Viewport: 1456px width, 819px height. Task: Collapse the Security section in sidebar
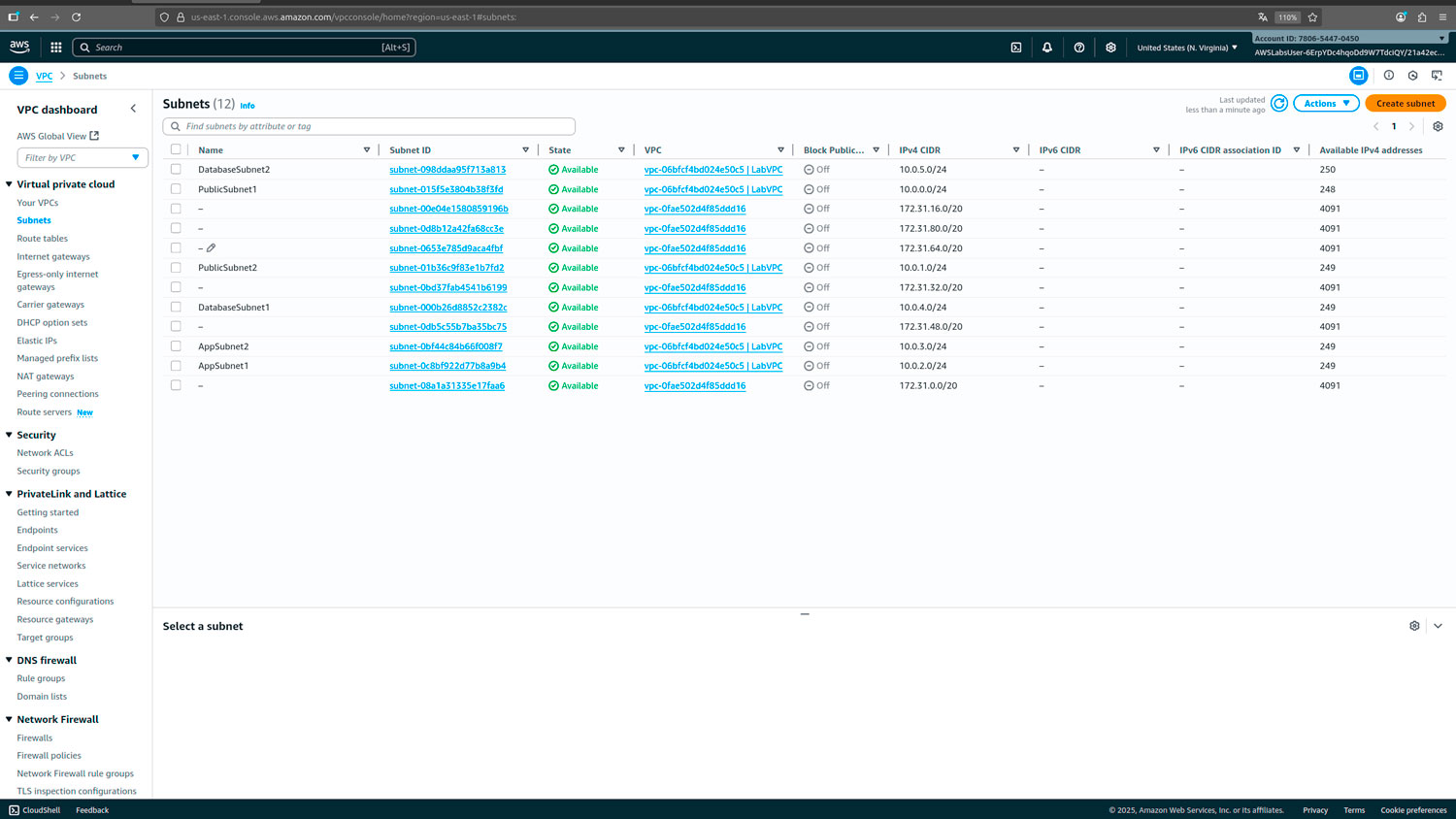click(9, 435)
